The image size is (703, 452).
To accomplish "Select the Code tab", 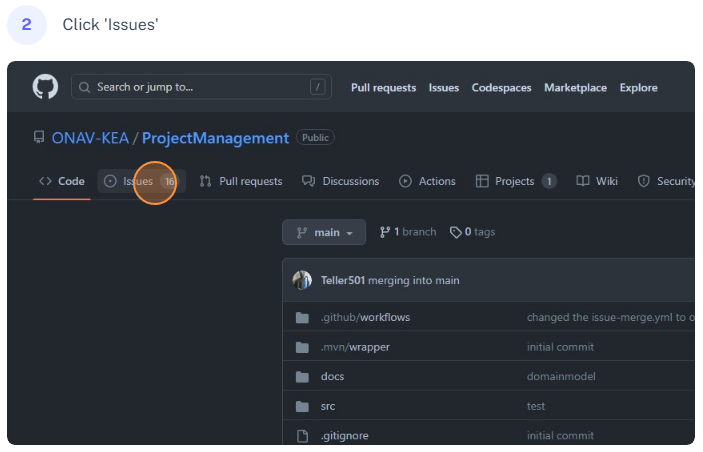I will point(62,181).
